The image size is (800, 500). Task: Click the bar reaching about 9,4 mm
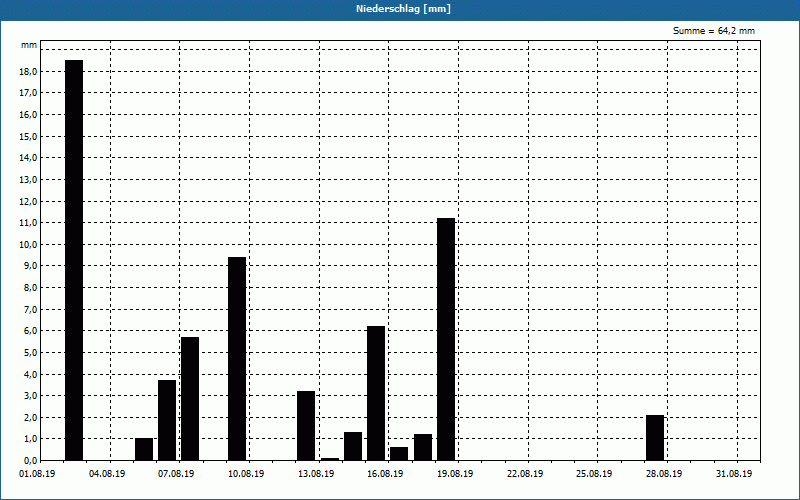(x=237, y=359)
